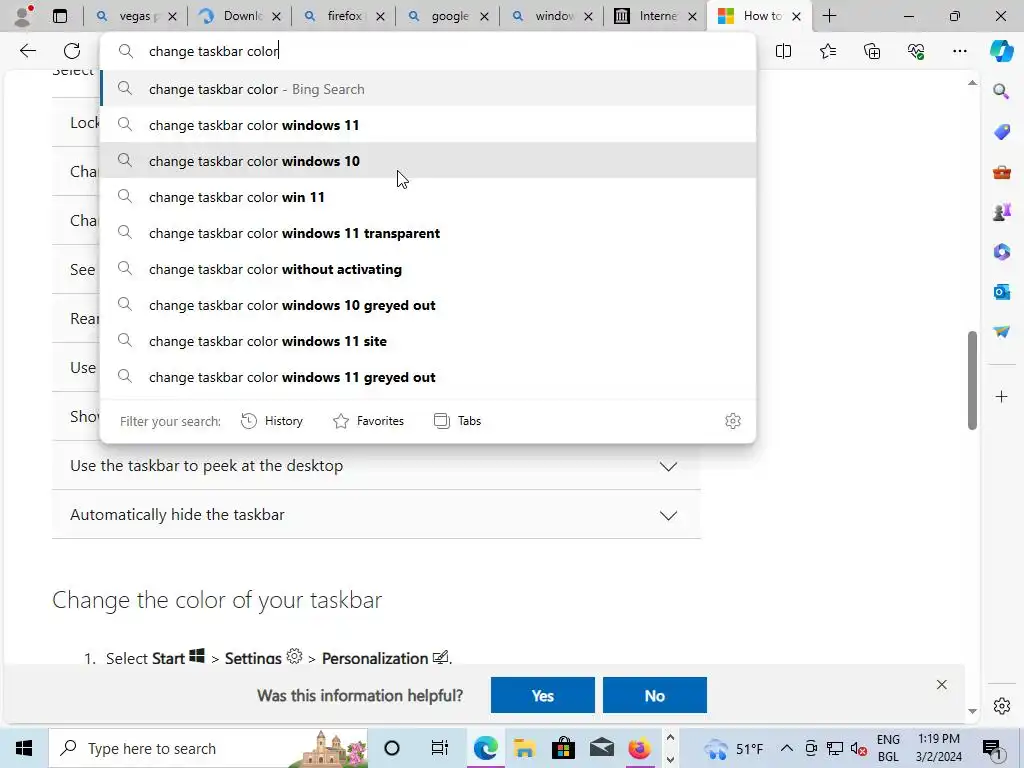Click the browser back arrow

click(27, 51)
